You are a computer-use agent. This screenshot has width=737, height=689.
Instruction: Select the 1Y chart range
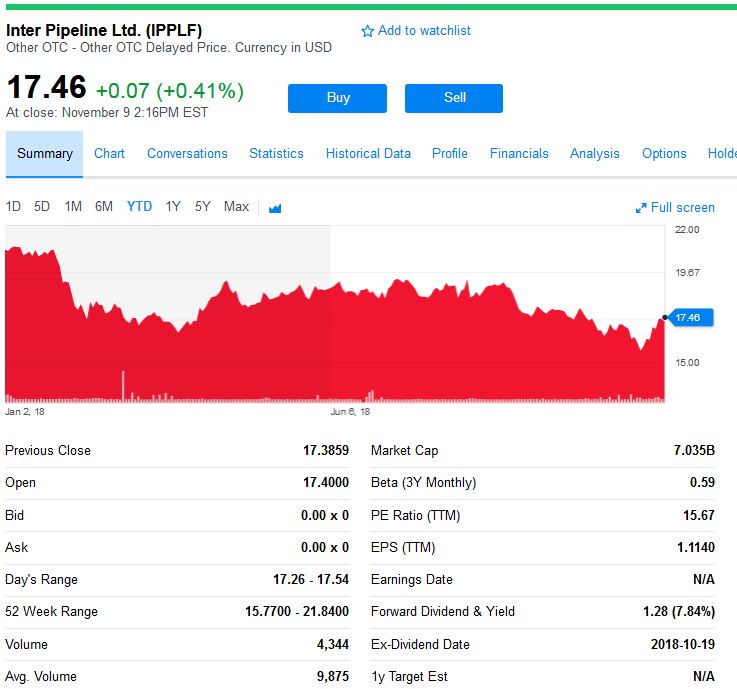click(x=173, y=207)
